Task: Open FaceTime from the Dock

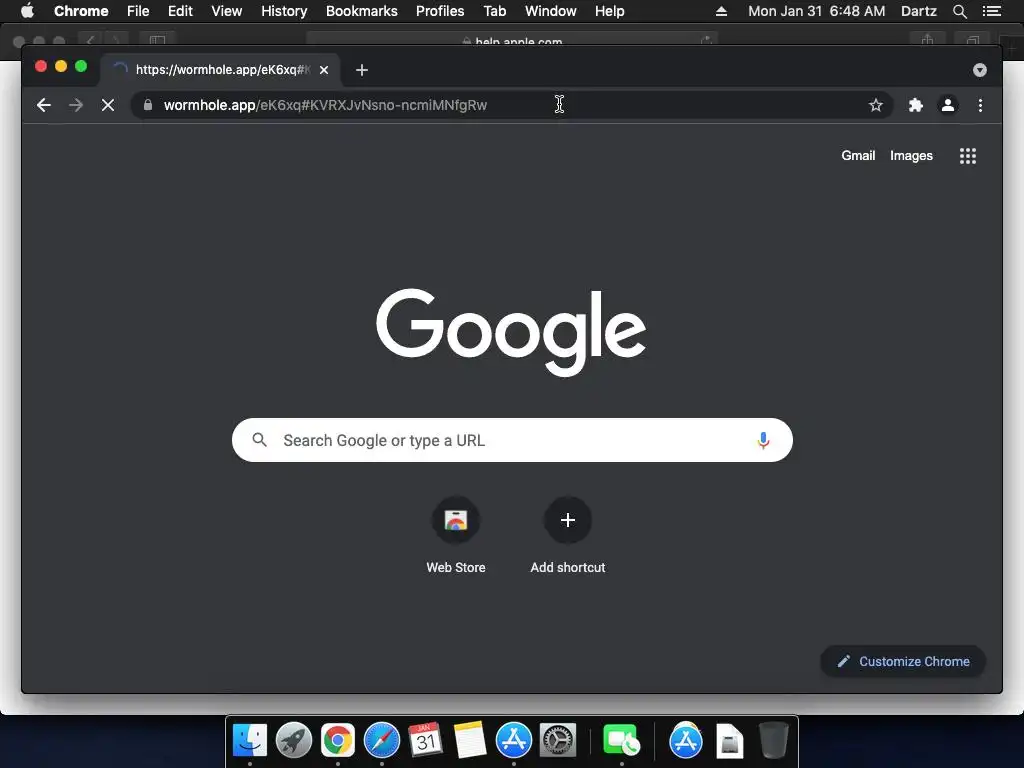Action: coord(620,741)
